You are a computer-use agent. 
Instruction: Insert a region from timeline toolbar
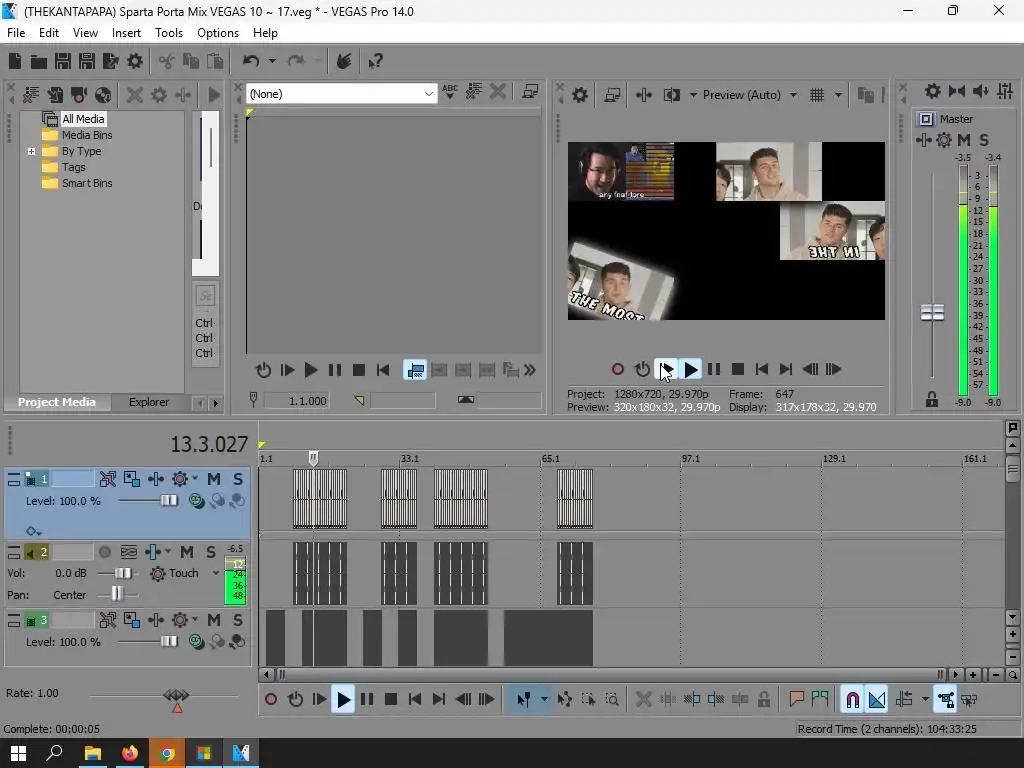[x=820, y=700]
